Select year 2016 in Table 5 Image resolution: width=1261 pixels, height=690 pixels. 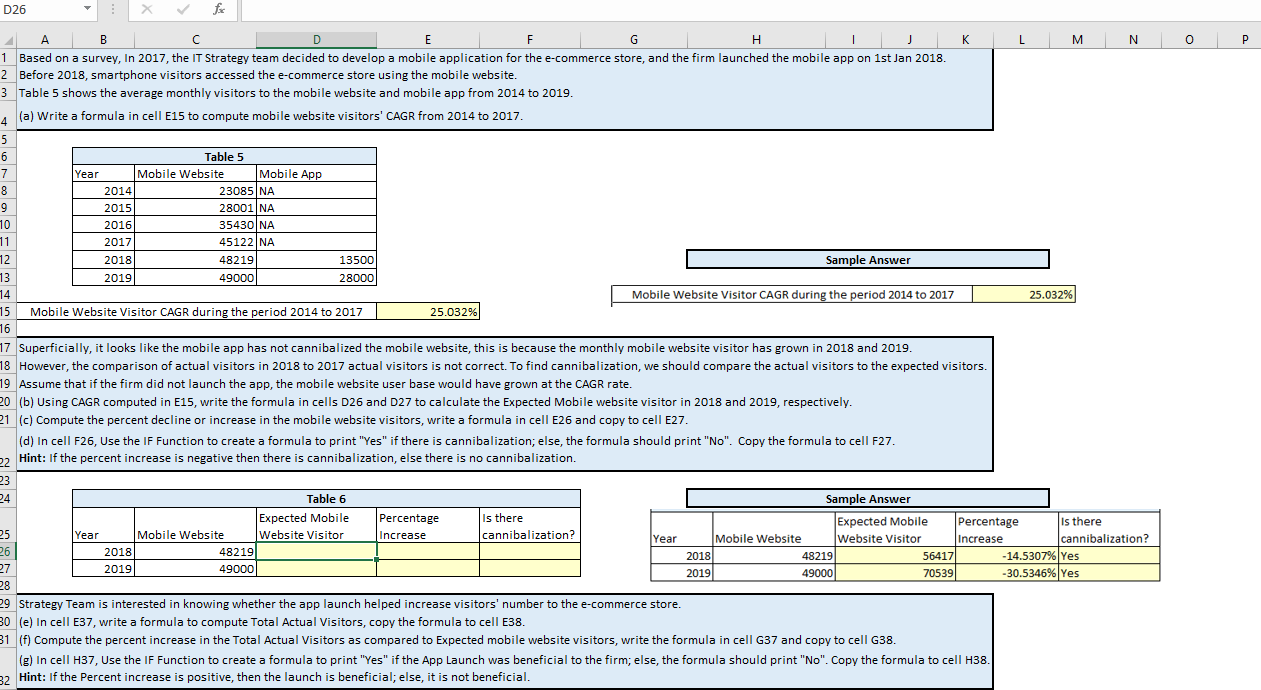103,225
